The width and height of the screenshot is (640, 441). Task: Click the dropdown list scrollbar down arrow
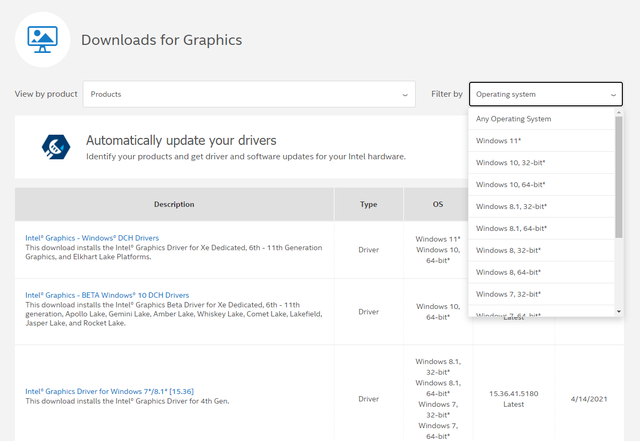click(619, 311)
